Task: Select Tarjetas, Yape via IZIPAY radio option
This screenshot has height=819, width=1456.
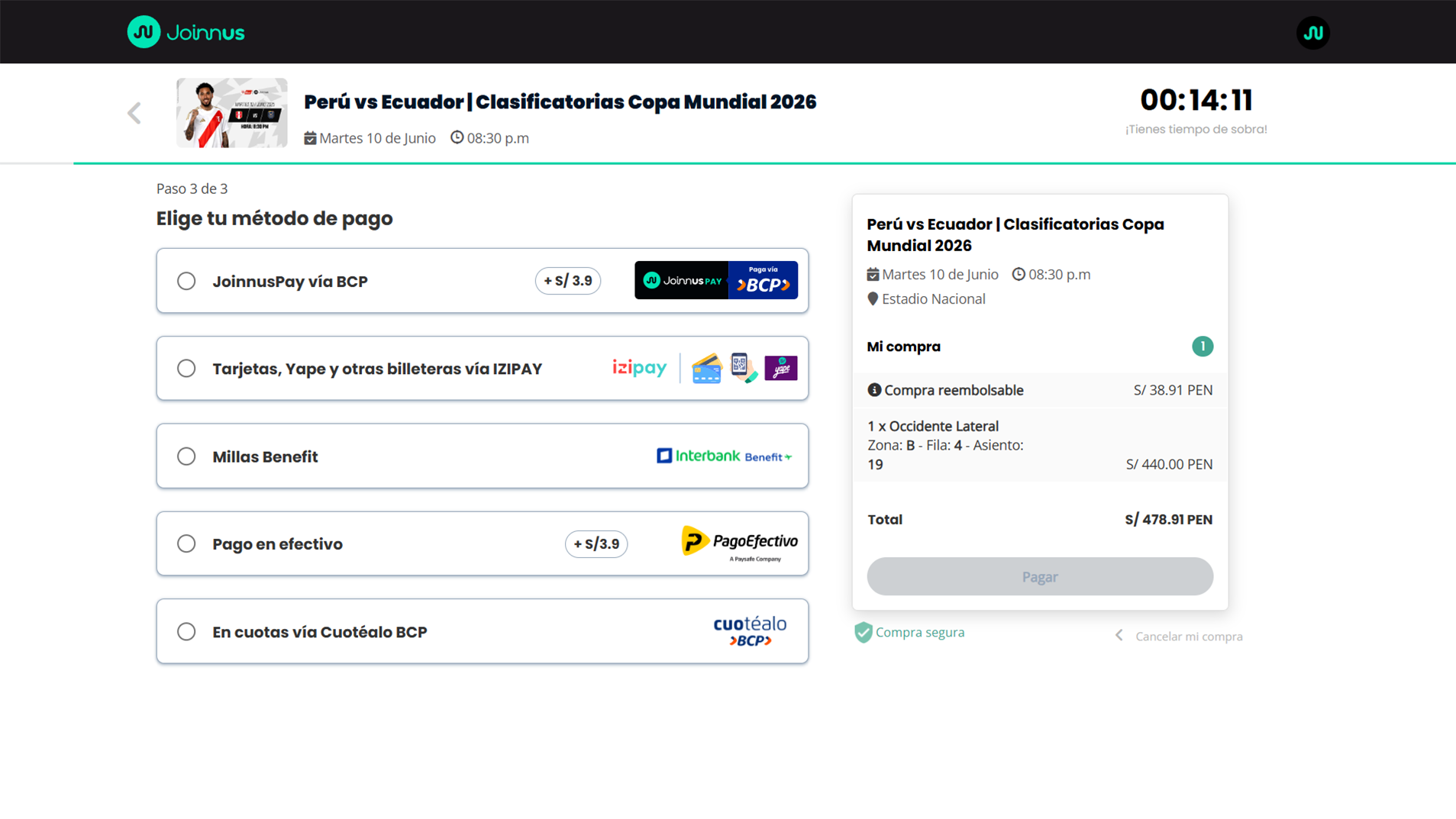Action: (186, 369)
